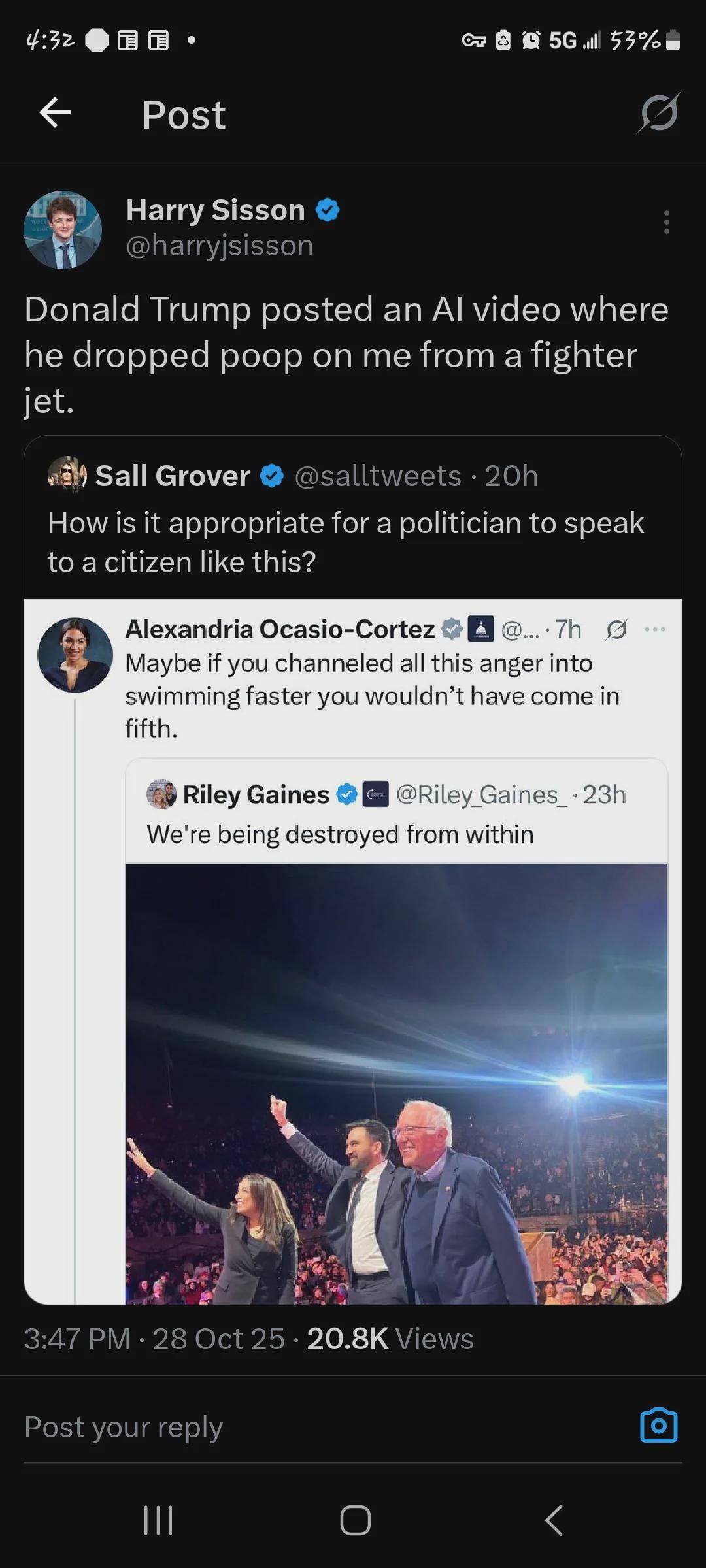Image resolution: width=706 pixels, height=1568 pixels.
Task: Tap Riley Gaines' verified badge
Action: 346,794
